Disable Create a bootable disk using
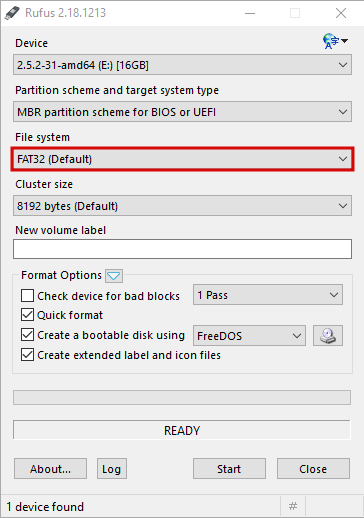Screen dimensions: 364x518 27,335
